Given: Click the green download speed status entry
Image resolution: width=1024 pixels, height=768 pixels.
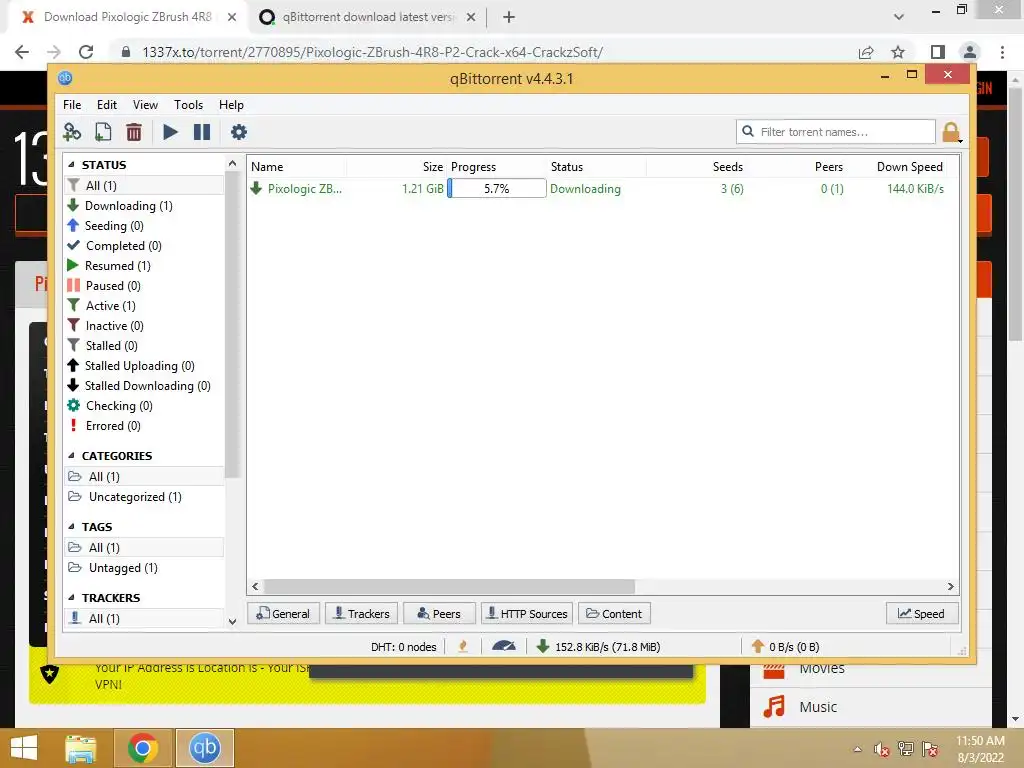Looking at the screenshot, I should click(598, 647).
